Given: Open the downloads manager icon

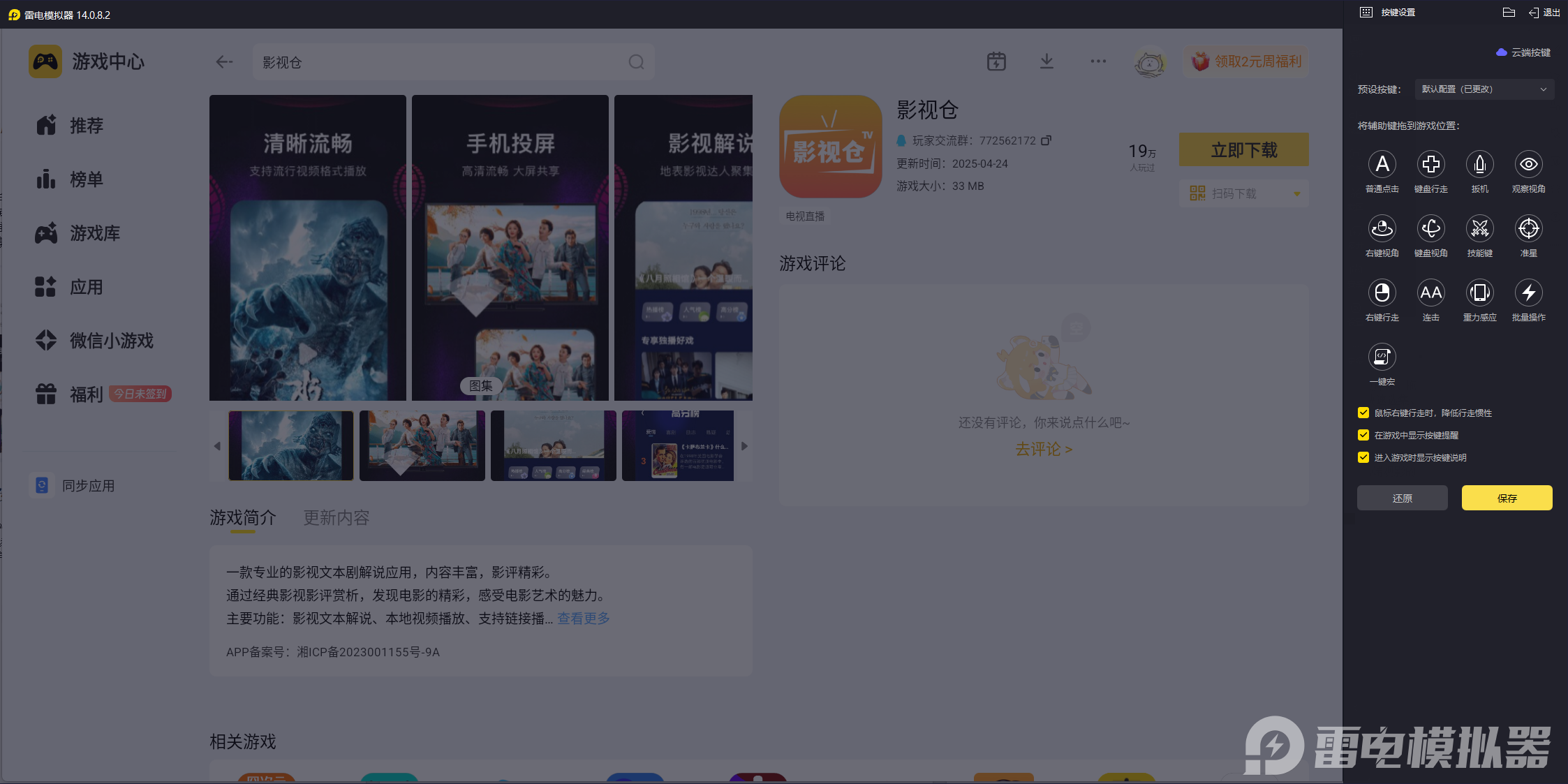Looking at the screenshot, I should click(1046, 61).
